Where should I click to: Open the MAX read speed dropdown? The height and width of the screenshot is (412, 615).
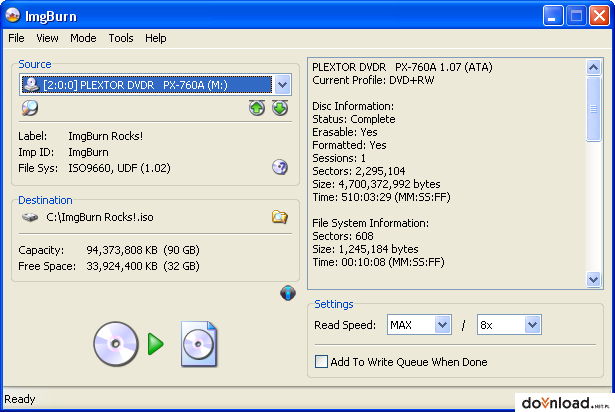tap(442, 324)
